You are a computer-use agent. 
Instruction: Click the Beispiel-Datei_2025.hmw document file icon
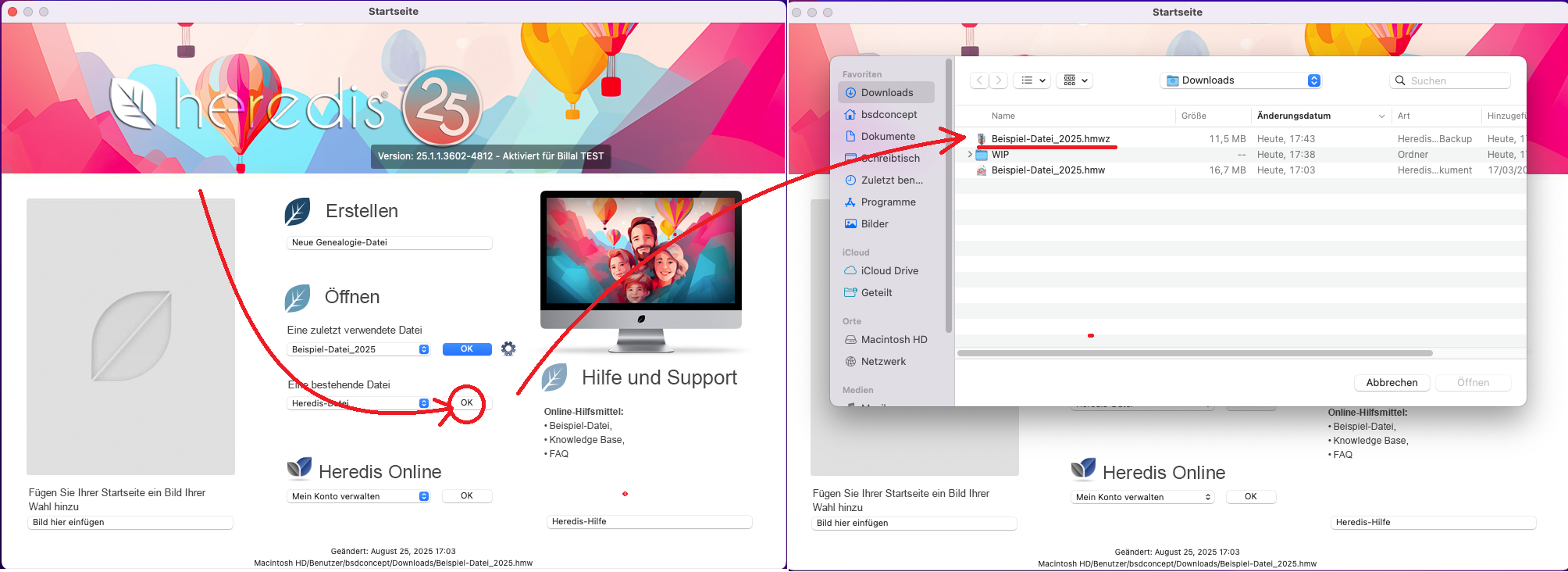point(982,170)
